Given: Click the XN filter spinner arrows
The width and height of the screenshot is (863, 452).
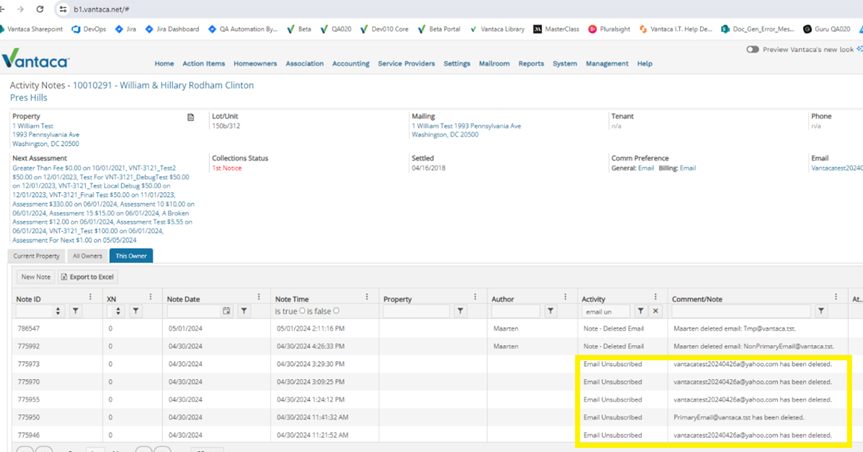Looking at the screenshot, I should pos(118,311).
